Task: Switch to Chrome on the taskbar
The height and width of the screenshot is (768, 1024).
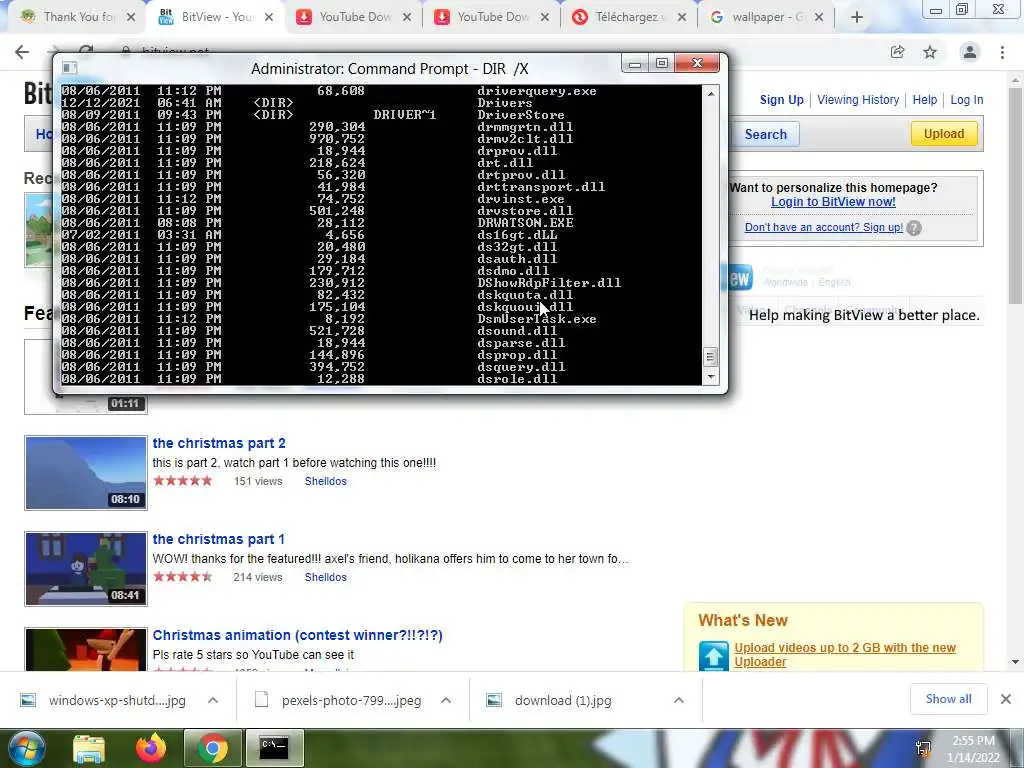Action: pos(213,748)
